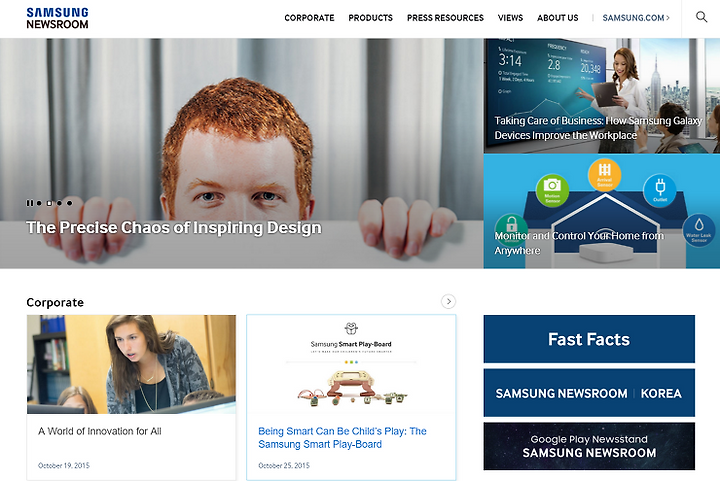Expand Corporate section with arrow button

point(448,302)
